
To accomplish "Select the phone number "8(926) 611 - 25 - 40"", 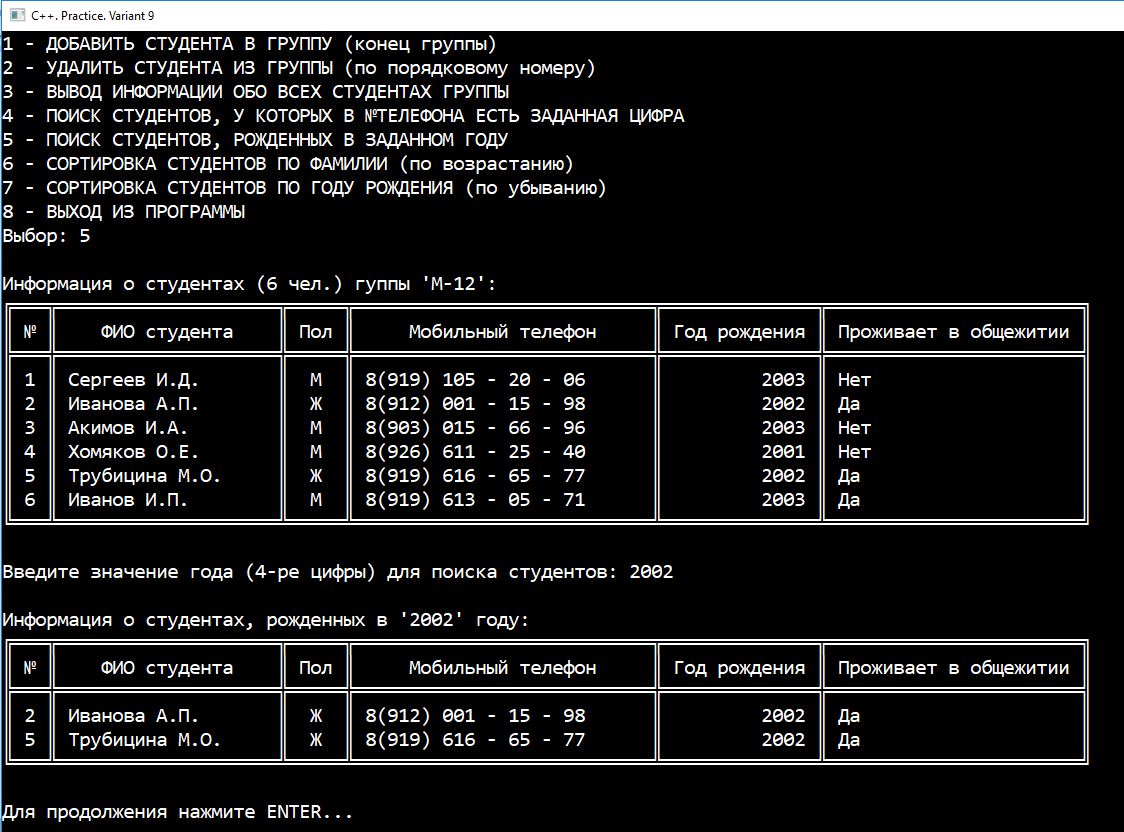I will click(x=475, y=452).
